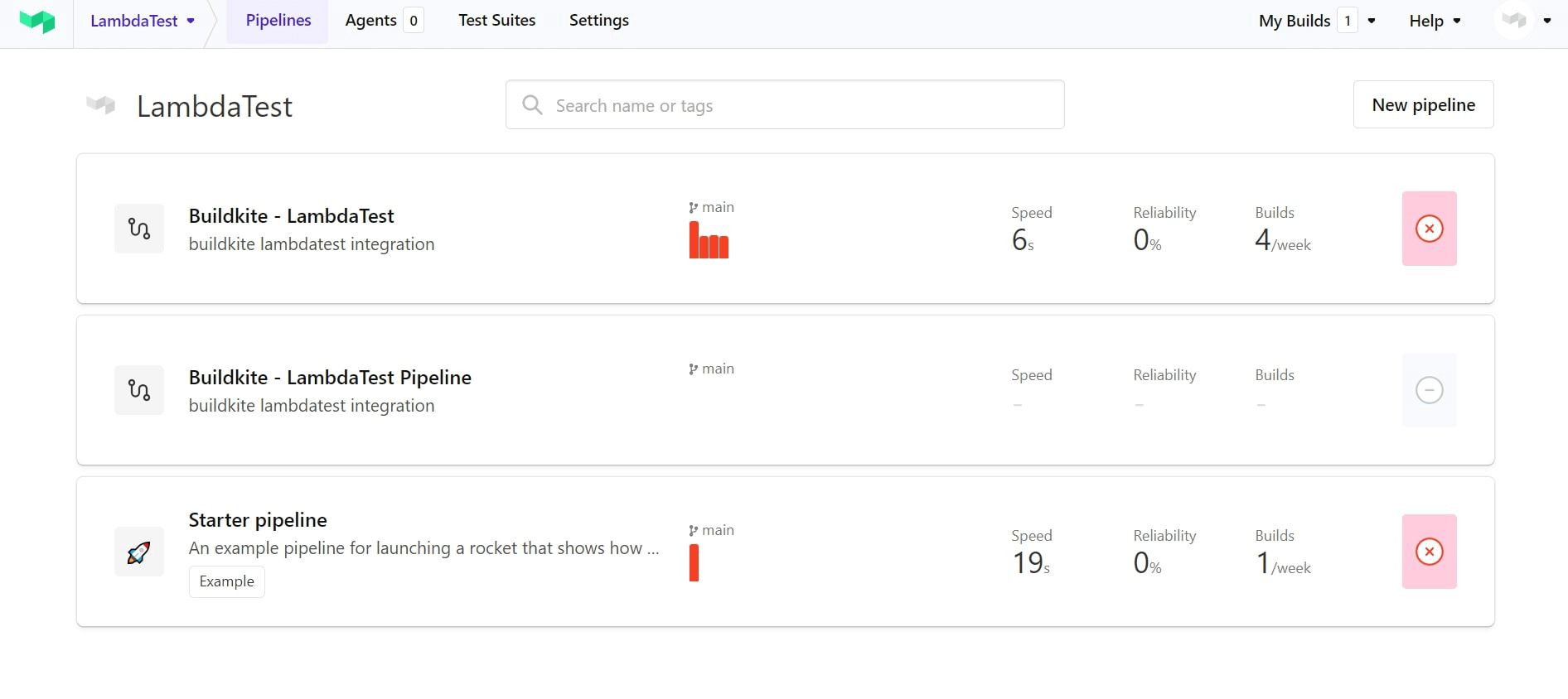Open the Buildkite - LambdaTest Pipeline link
The image size is (1568, 699).
[330, 378]
